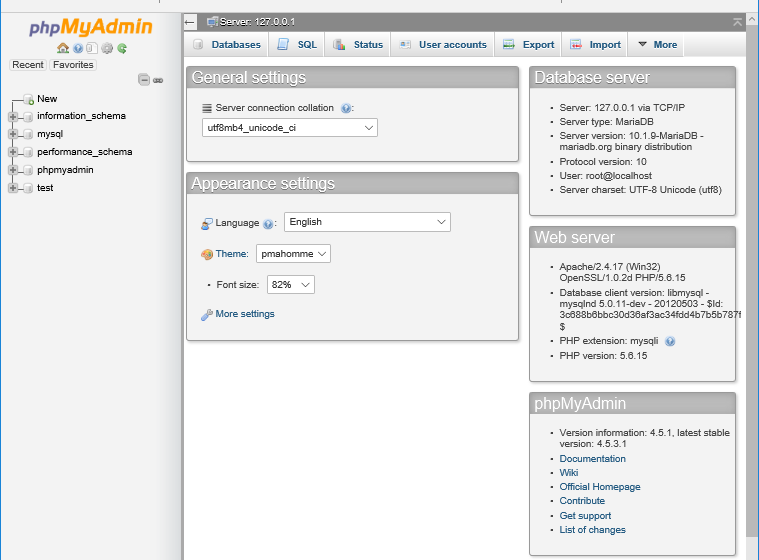Hide navigation panel with left arrow
759x560 pixels.
pos(190,22)
